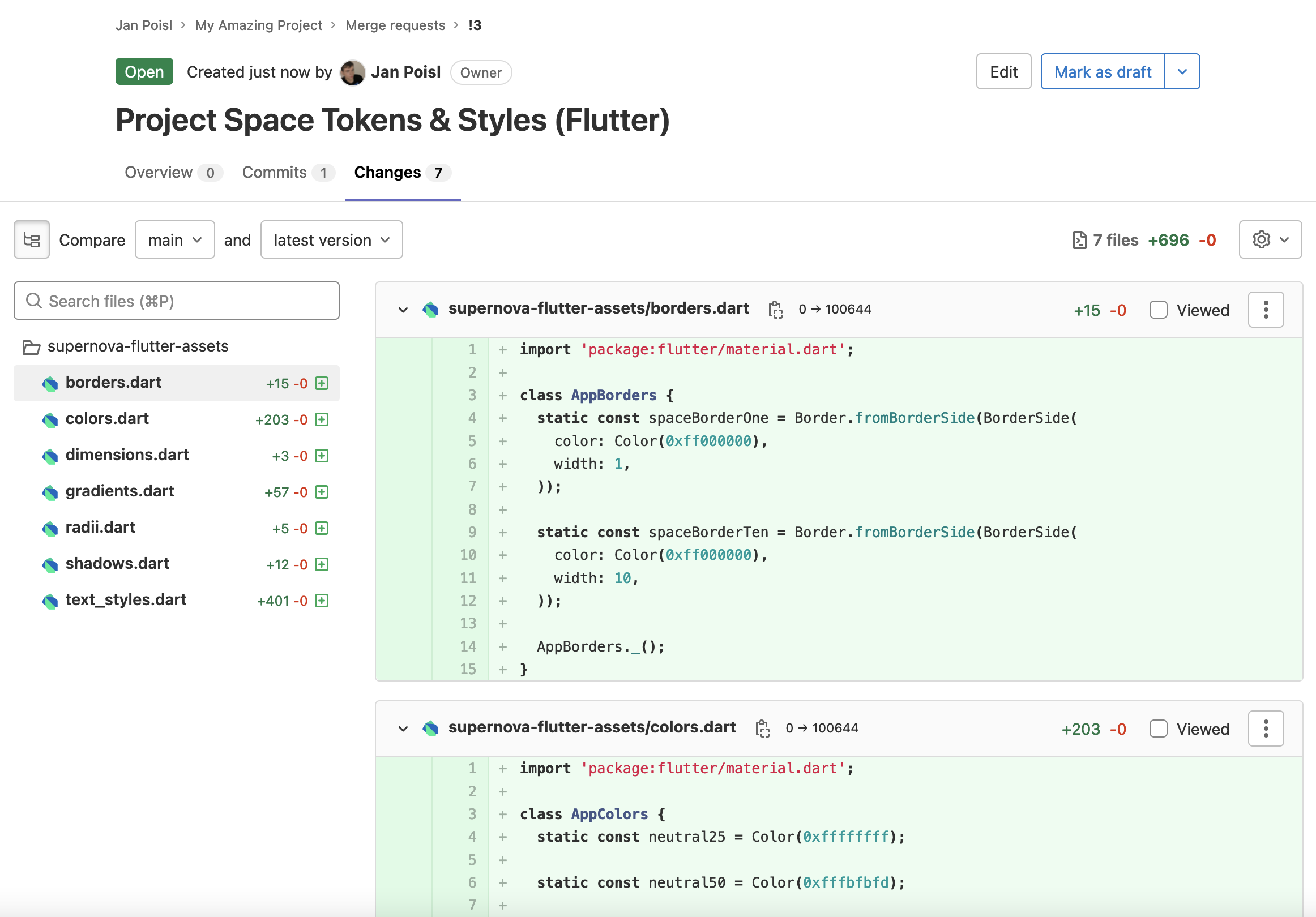Switch to the Commits tab

(275, 172)
